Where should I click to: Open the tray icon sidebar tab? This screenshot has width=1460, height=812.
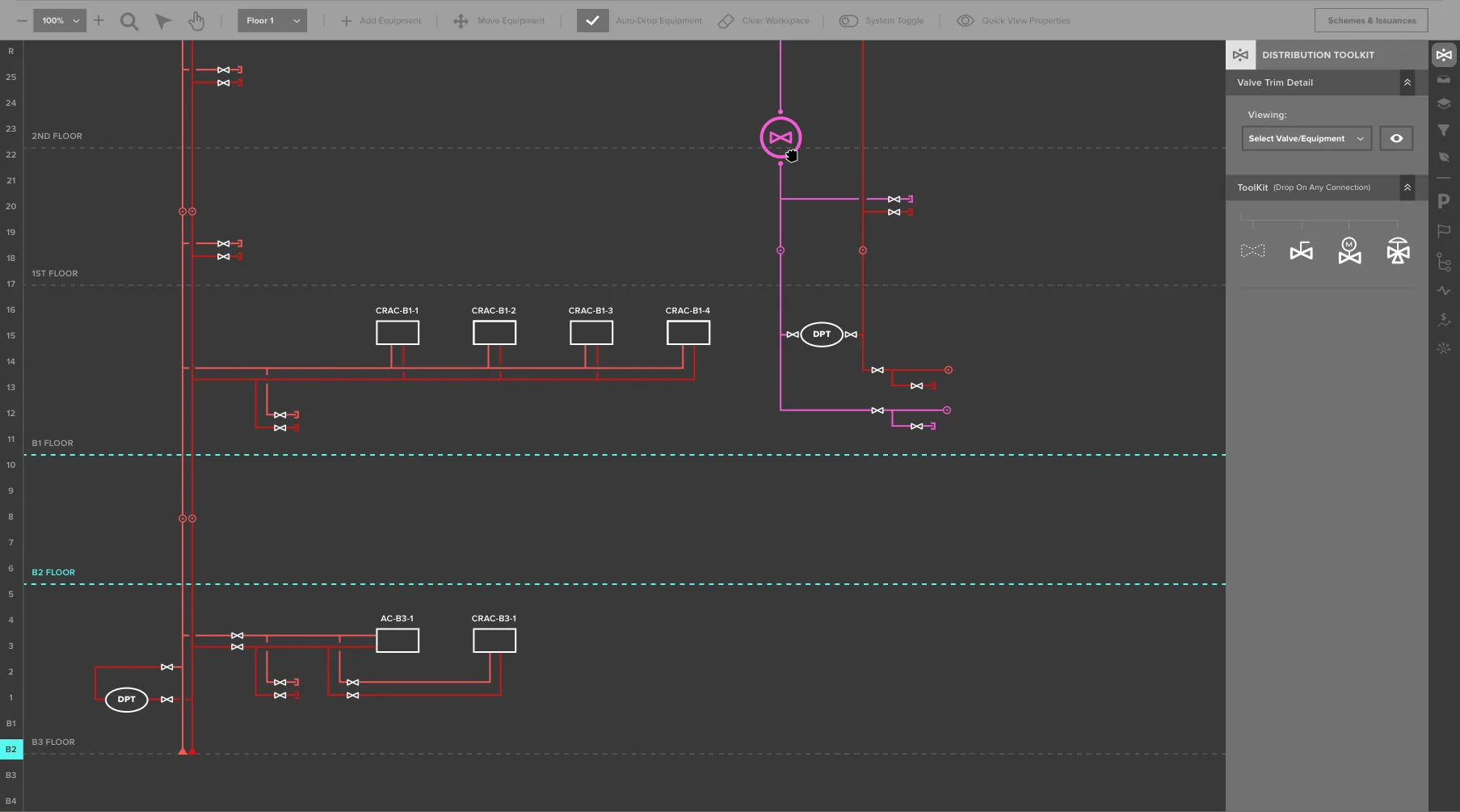coord(1444,79)
